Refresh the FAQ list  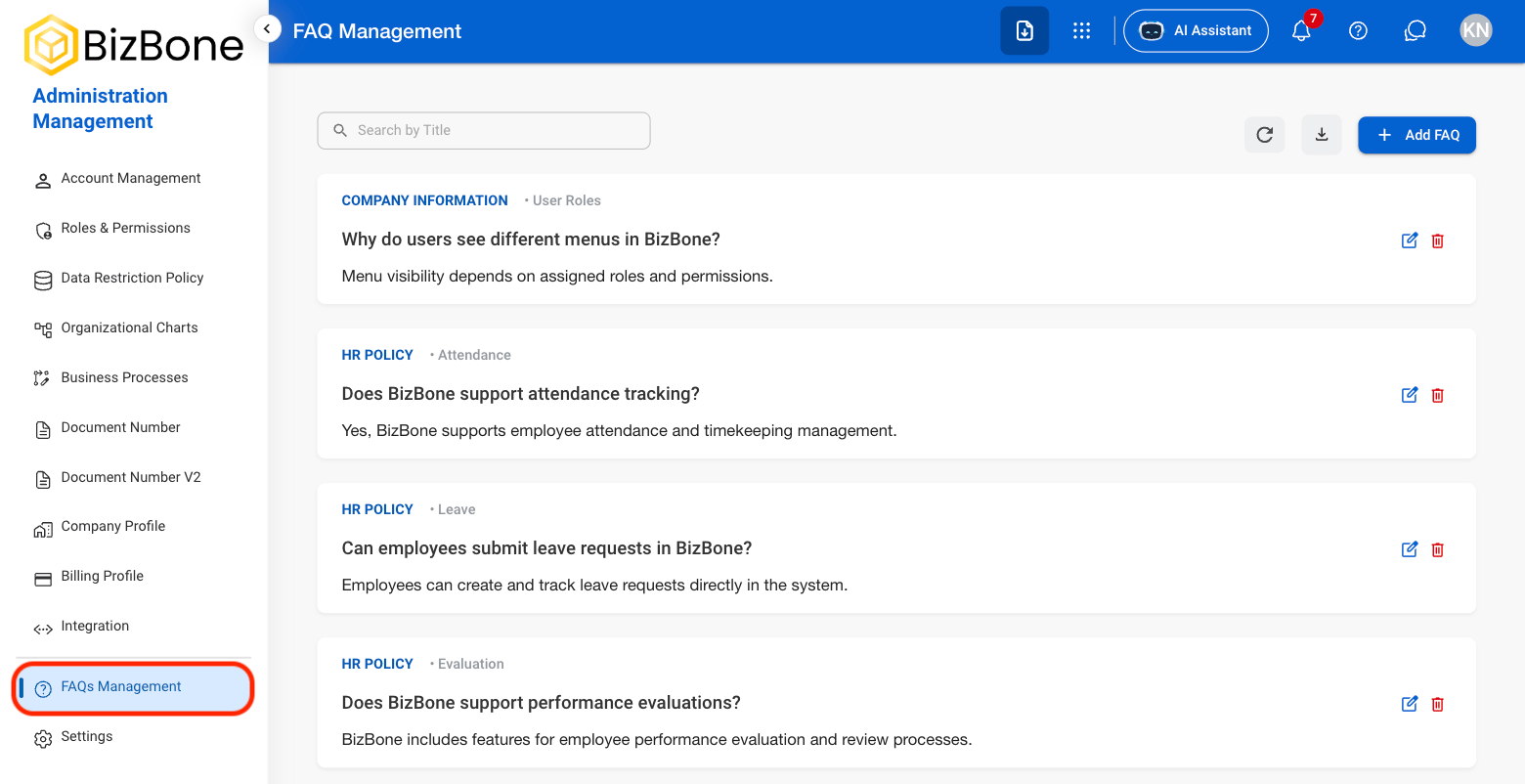(1264, 135)
